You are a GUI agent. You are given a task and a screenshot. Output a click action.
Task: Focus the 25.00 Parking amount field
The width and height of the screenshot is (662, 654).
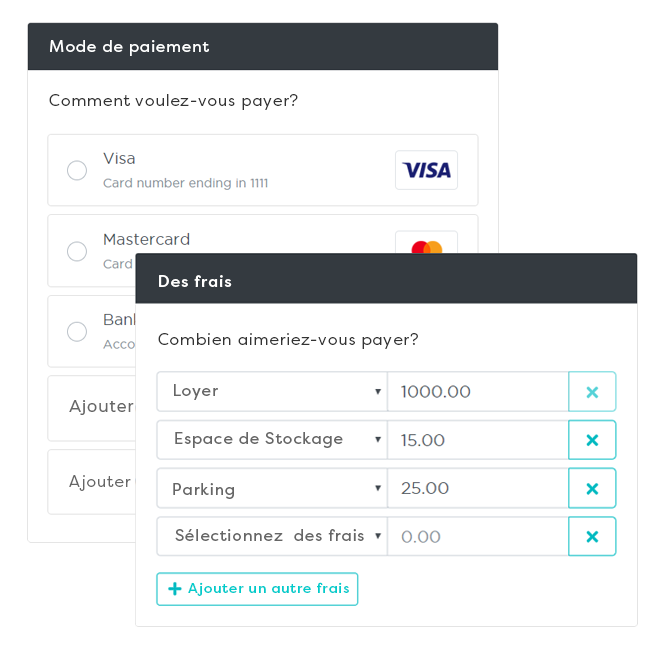[x=477, y=489]
